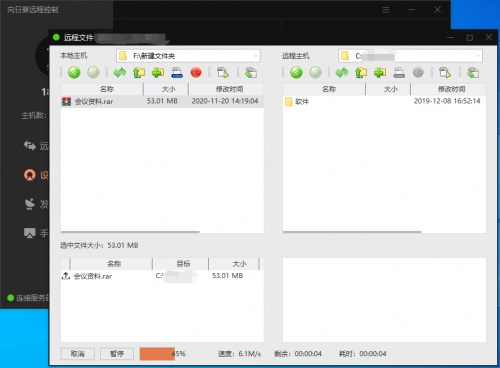Click the remote host drive icon

[x=399, y=72]
